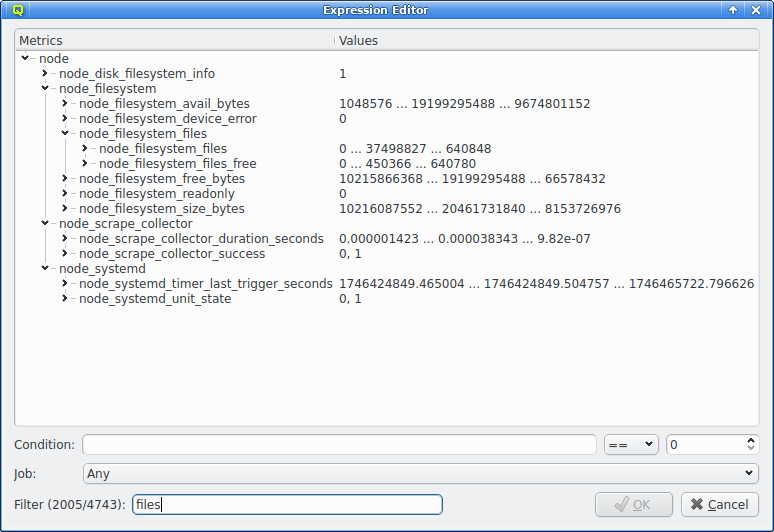Collapse the node_scrape_collector group arrow
Screen dimensions: 774x532
(x=45, y=223)
